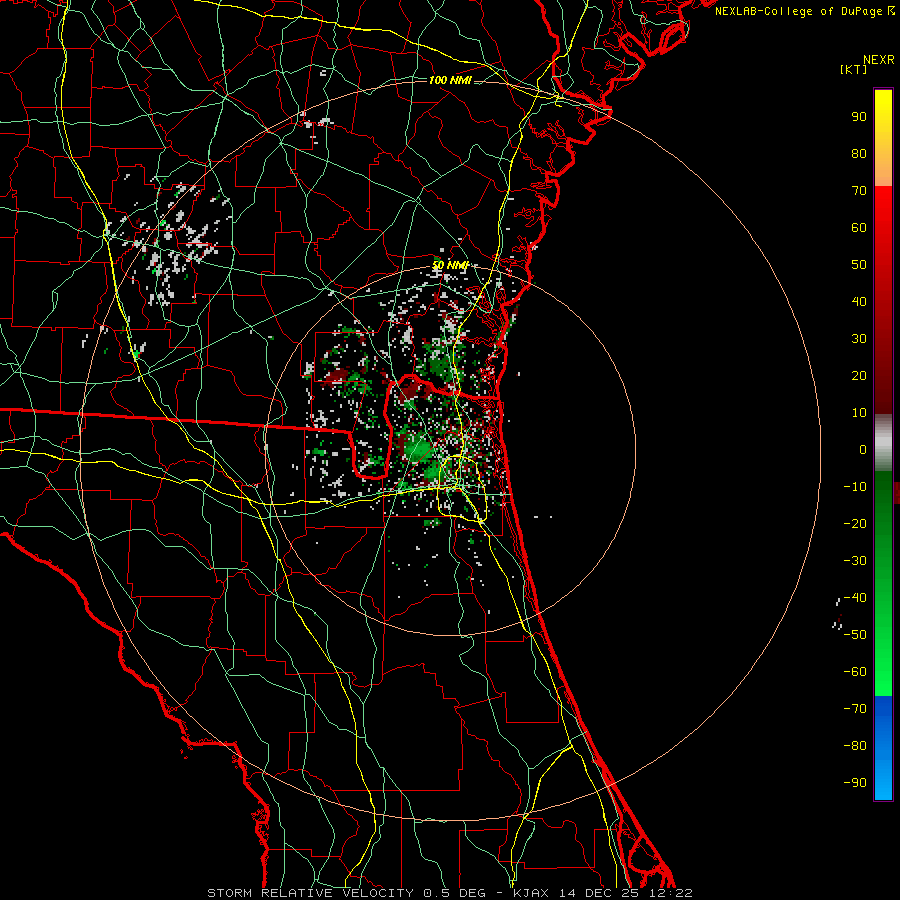Click the -10 value on velocity scale
Viewport: 900px width, 900px height.
[855, 487]
